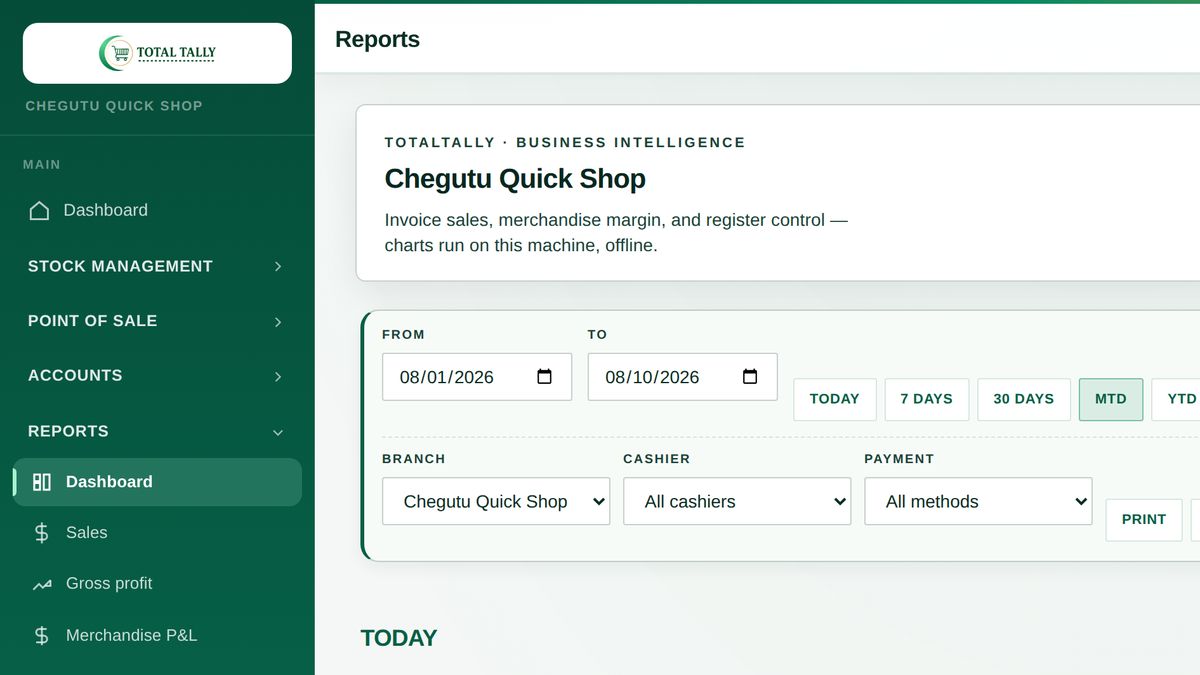The image size is (1200, 675).
Task: Click the From date input 08/01/2026
Action: point(477,377)
